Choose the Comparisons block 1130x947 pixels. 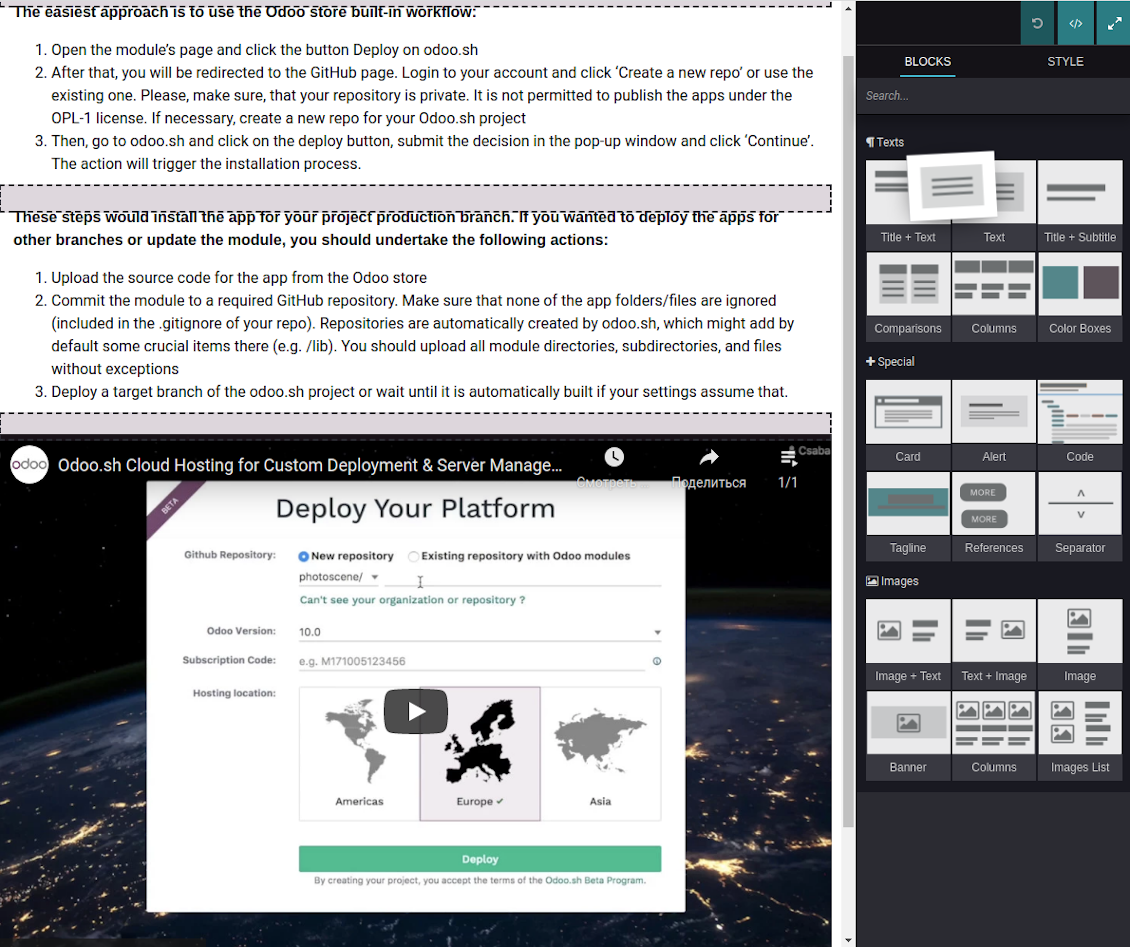coord(907,295)
